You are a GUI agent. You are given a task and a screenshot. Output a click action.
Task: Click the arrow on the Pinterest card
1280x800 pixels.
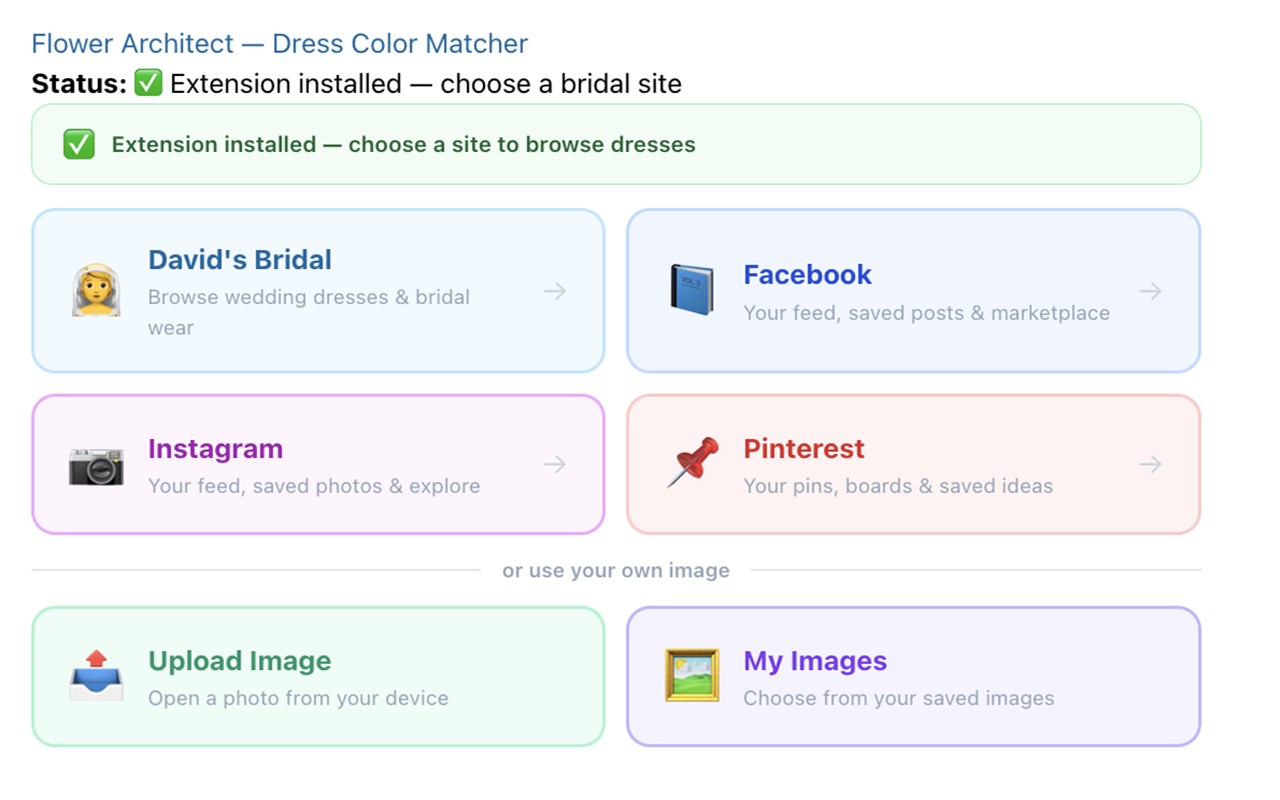click(x=1150, y=464)
